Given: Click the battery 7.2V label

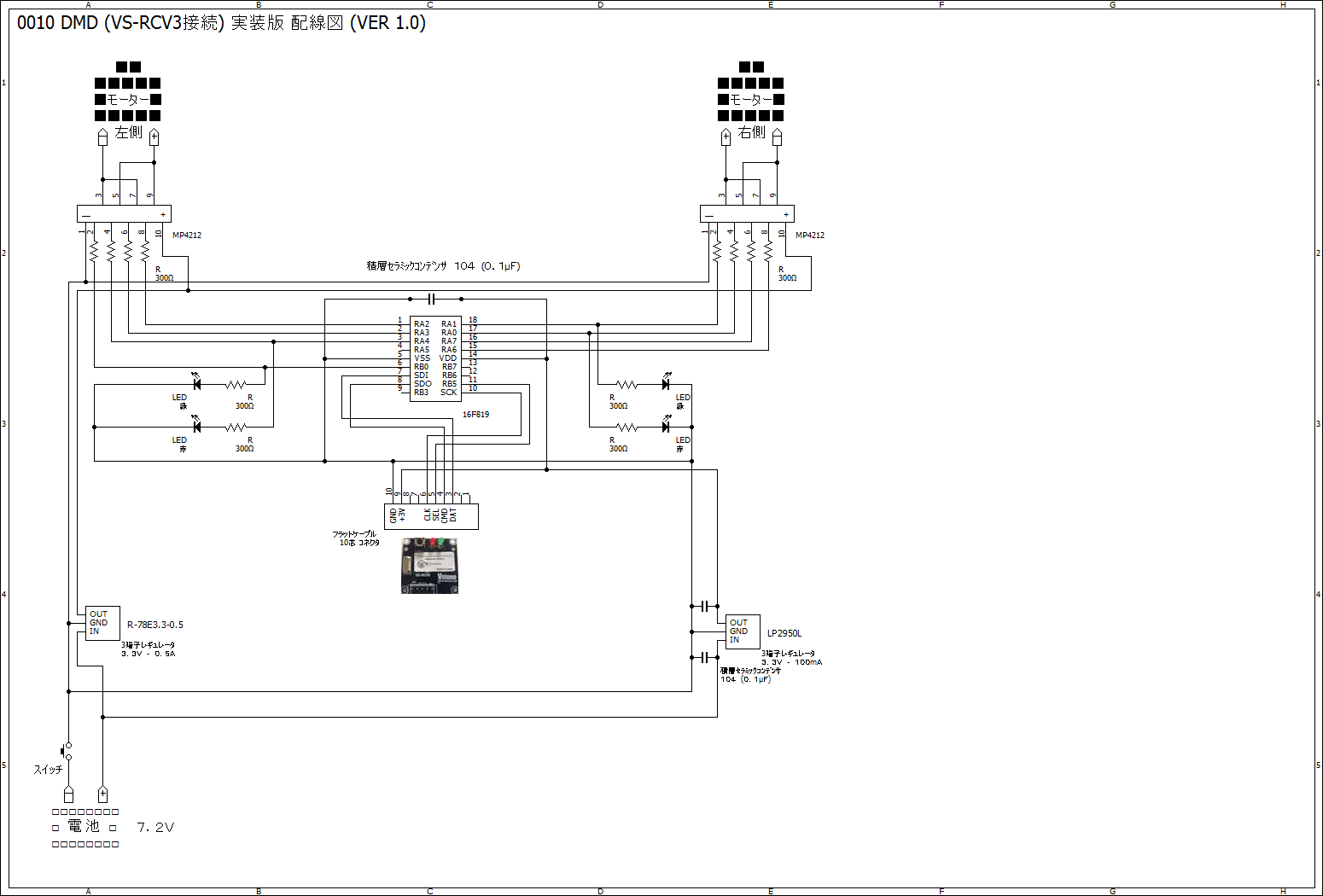Looking at the screenshot, I should pyautogui.click(x=155, y=828).
